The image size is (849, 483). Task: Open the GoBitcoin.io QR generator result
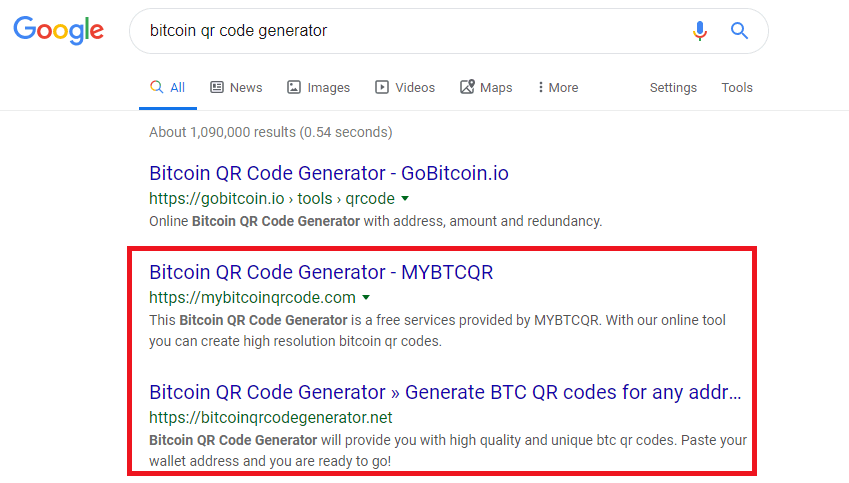328,173
